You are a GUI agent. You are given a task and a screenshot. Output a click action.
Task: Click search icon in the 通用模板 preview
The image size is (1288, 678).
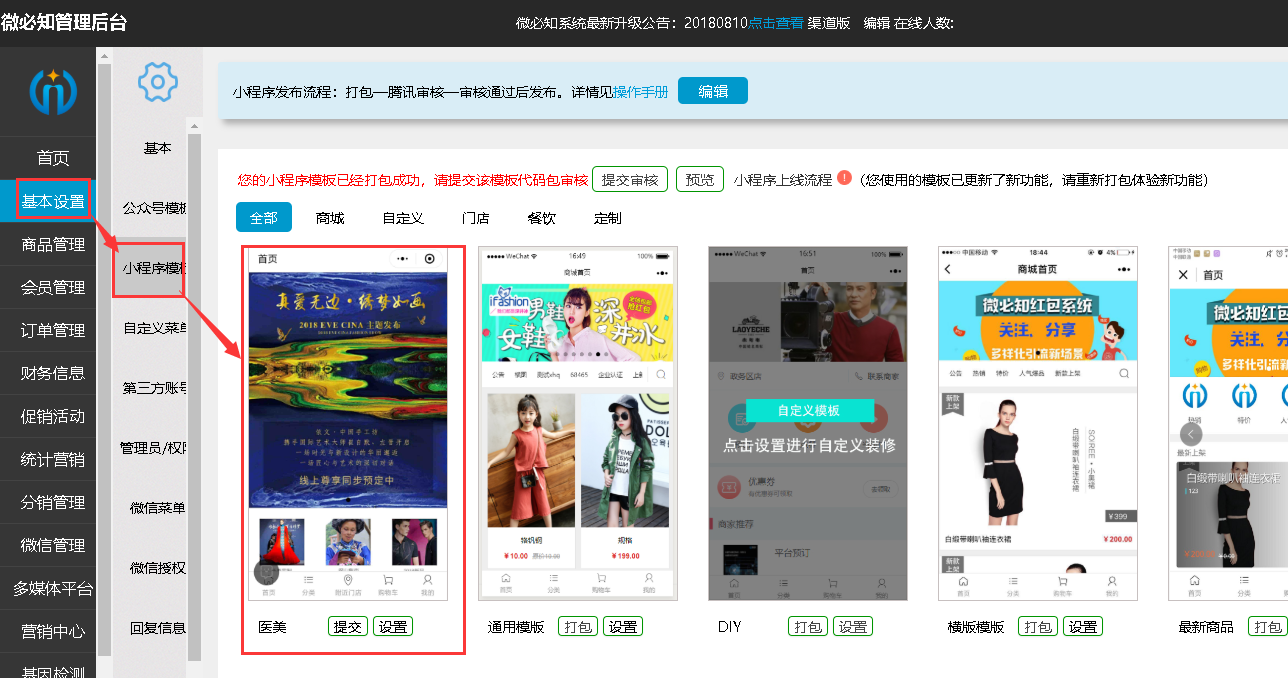(x=661, y=375)
